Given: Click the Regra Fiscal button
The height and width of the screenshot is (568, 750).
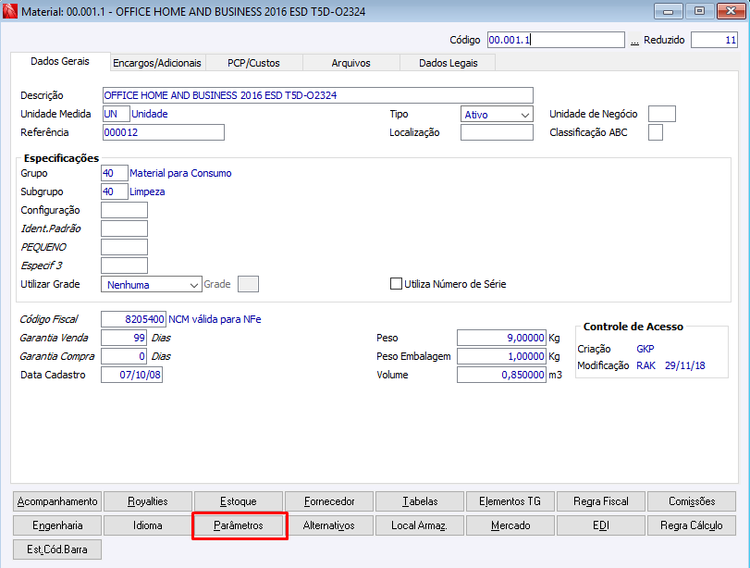Looking at the screenshot, I should (x=601, y=501).
